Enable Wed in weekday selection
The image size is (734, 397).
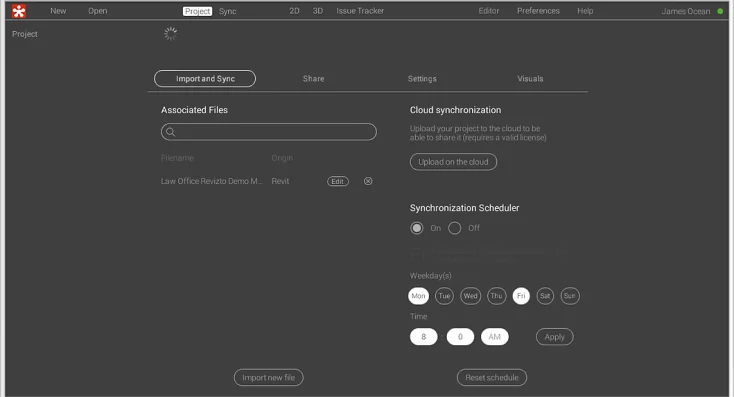click(x=470, y=296)
